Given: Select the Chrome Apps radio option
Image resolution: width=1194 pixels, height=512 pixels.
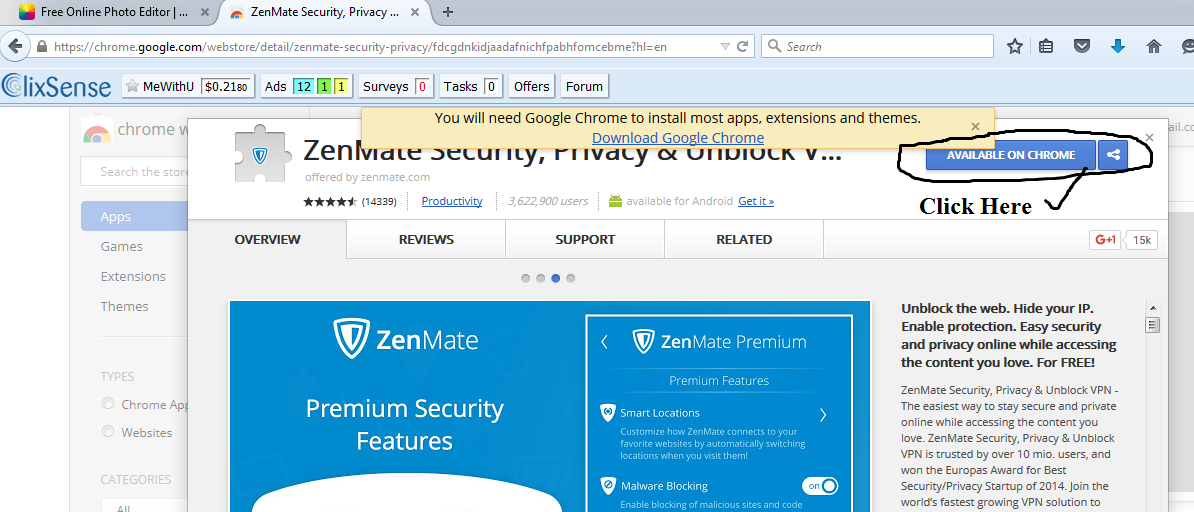Looking at the screenshot, I should pos(108,404).
